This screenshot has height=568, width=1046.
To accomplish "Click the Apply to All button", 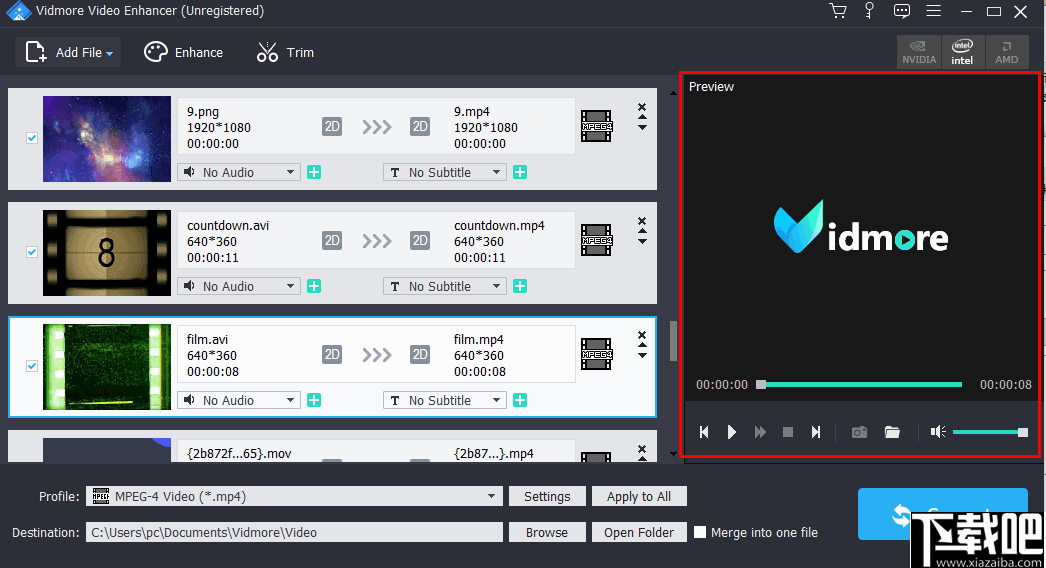I will 639,497.
